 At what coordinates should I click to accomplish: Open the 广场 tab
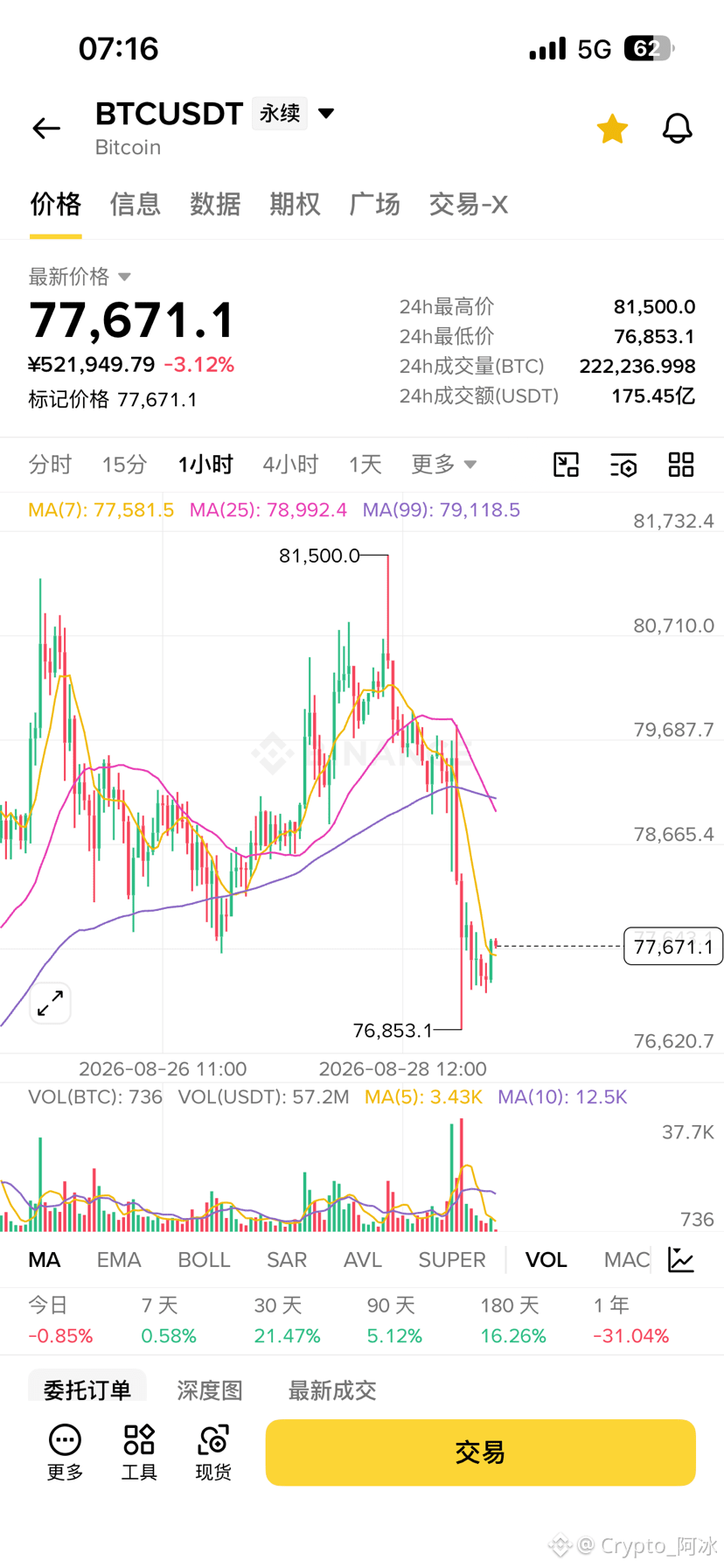point(374,204)
